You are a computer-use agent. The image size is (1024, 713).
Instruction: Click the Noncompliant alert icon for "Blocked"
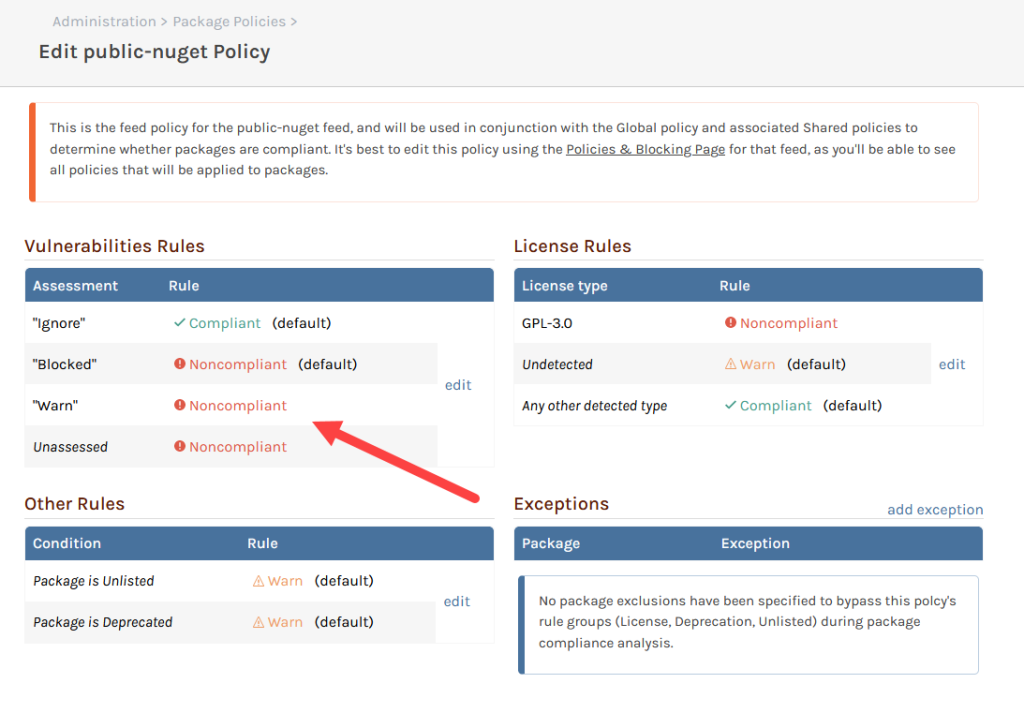(180, 364)
